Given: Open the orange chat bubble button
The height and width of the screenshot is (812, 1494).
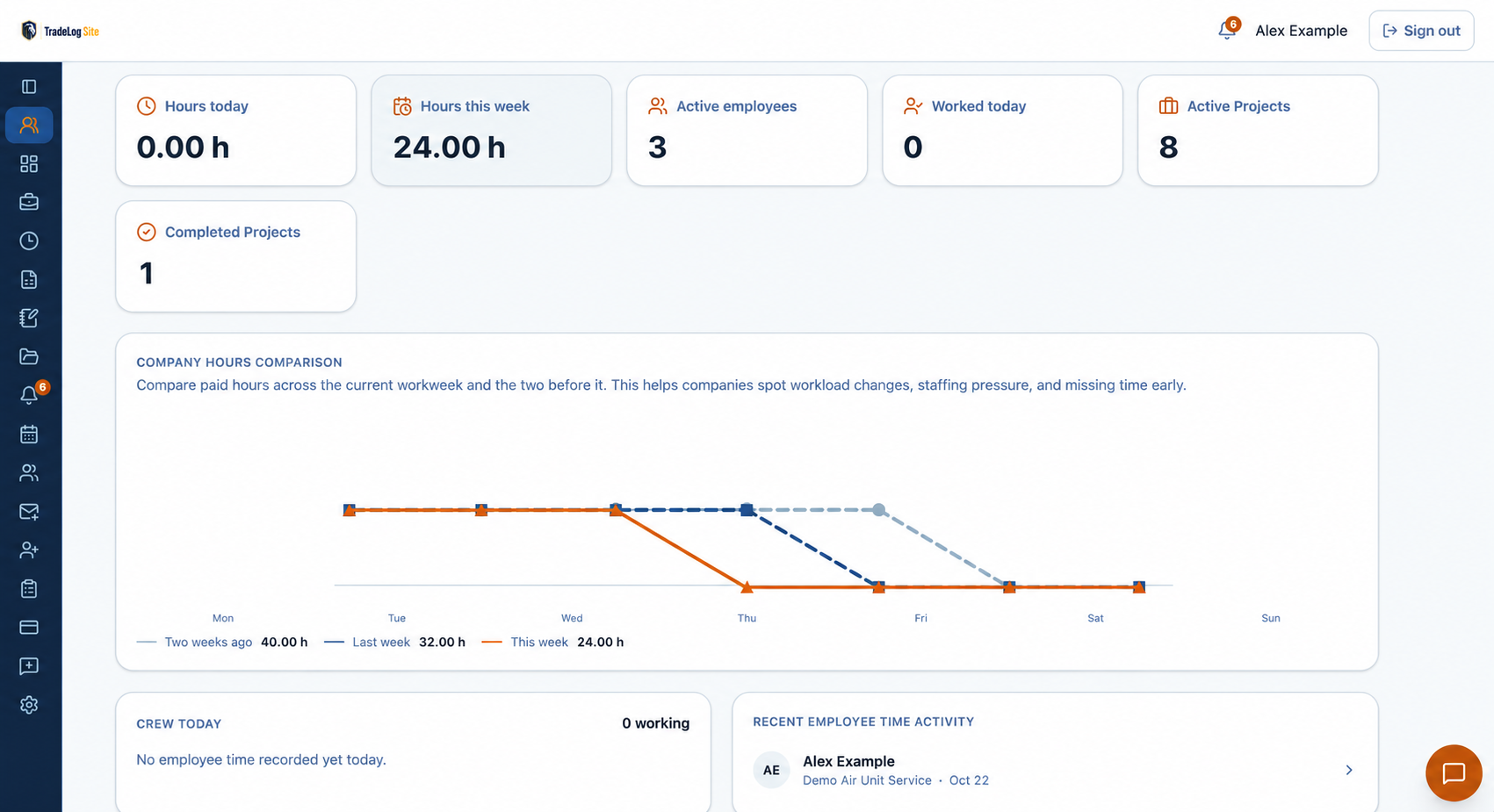Looking at the screenshot, I should 1454,772.
